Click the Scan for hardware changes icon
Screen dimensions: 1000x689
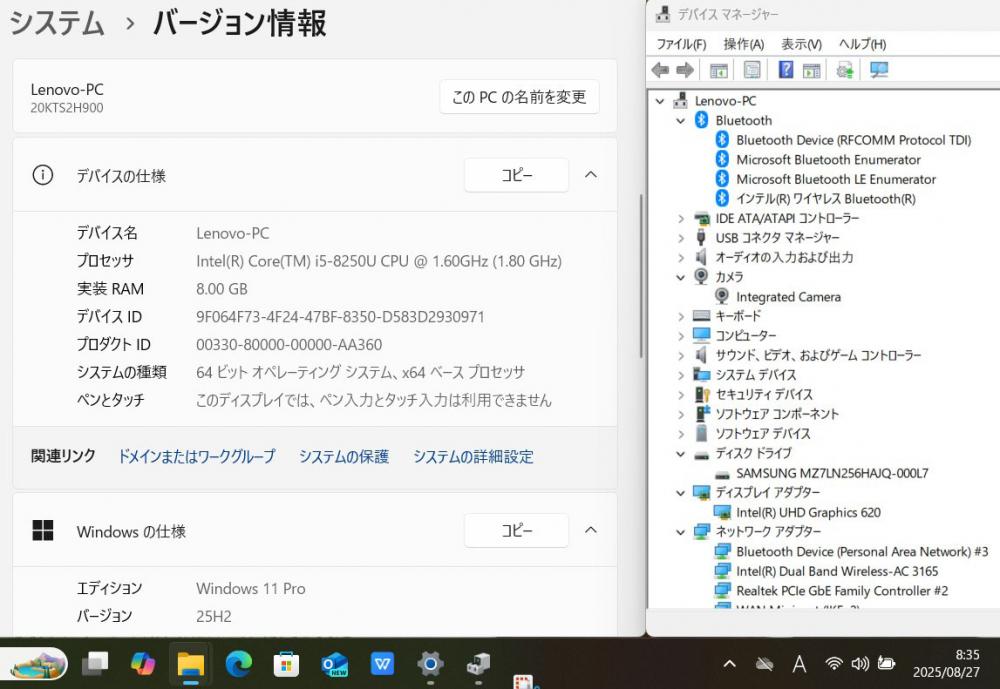coord(879,70)
